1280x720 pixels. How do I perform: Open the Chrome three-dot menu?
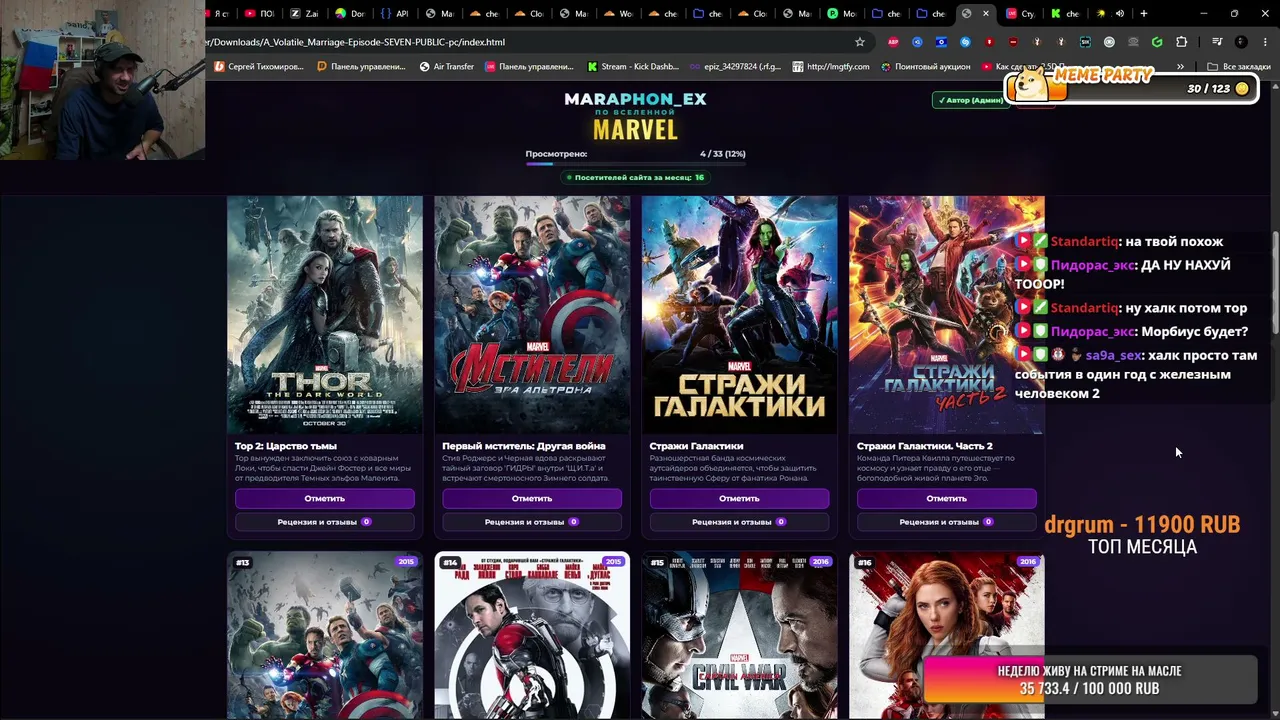coord(1265,42)
